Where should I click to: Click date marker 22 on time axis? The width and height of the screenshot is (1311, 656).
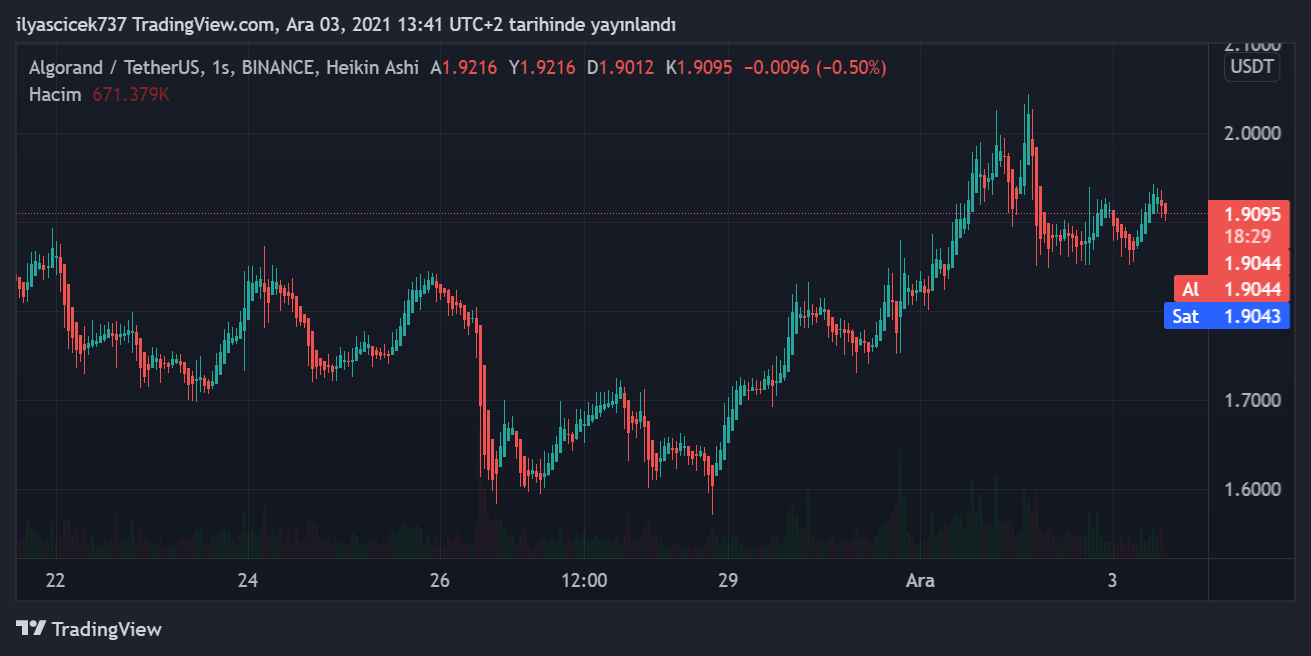[55, 580]
